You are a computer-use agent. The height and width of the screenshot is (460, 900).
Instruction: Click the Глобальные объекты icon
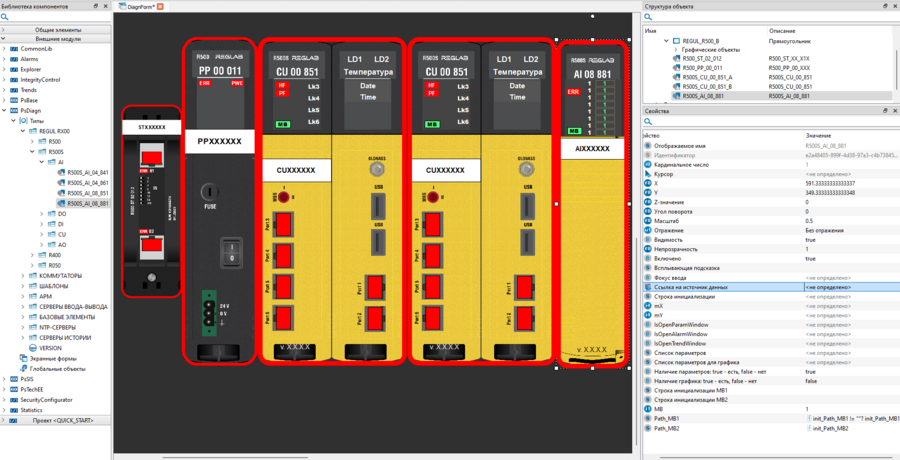coord(24,368)
